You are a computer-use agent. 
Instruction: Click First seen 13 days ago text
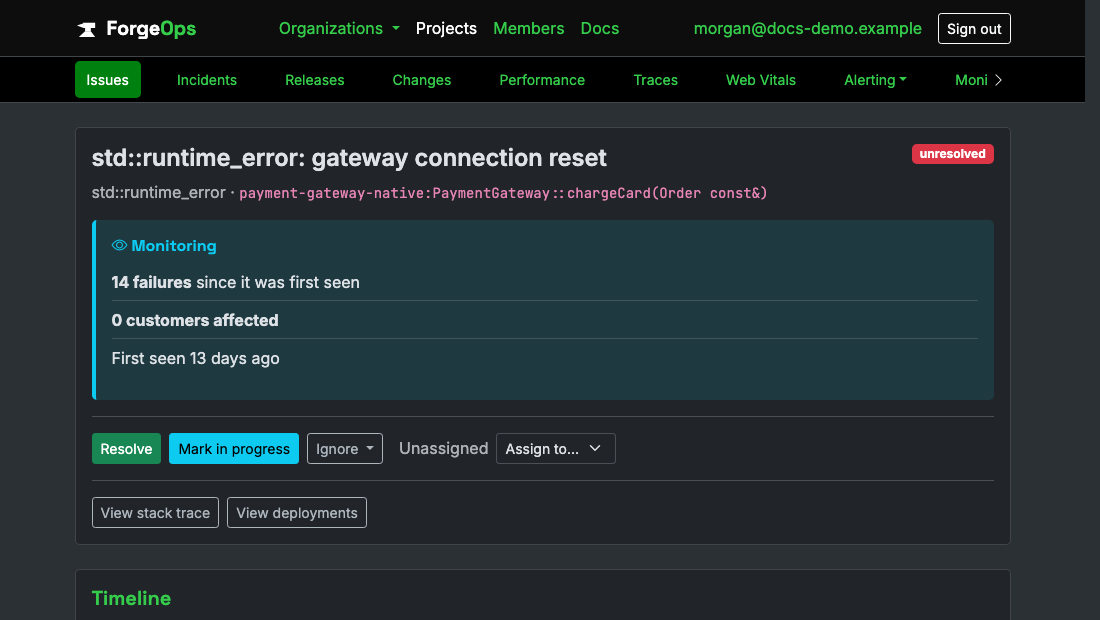[x=195, y=358]
